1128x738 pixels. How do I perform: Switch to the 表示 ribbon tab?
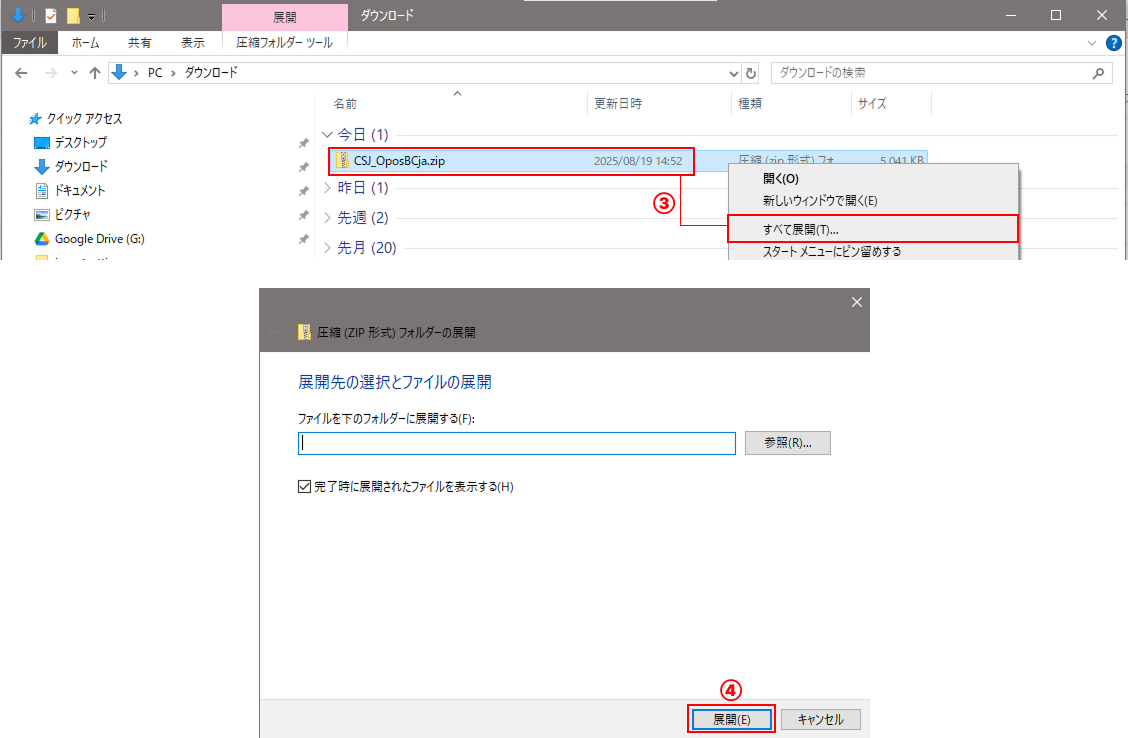(193, 43)
